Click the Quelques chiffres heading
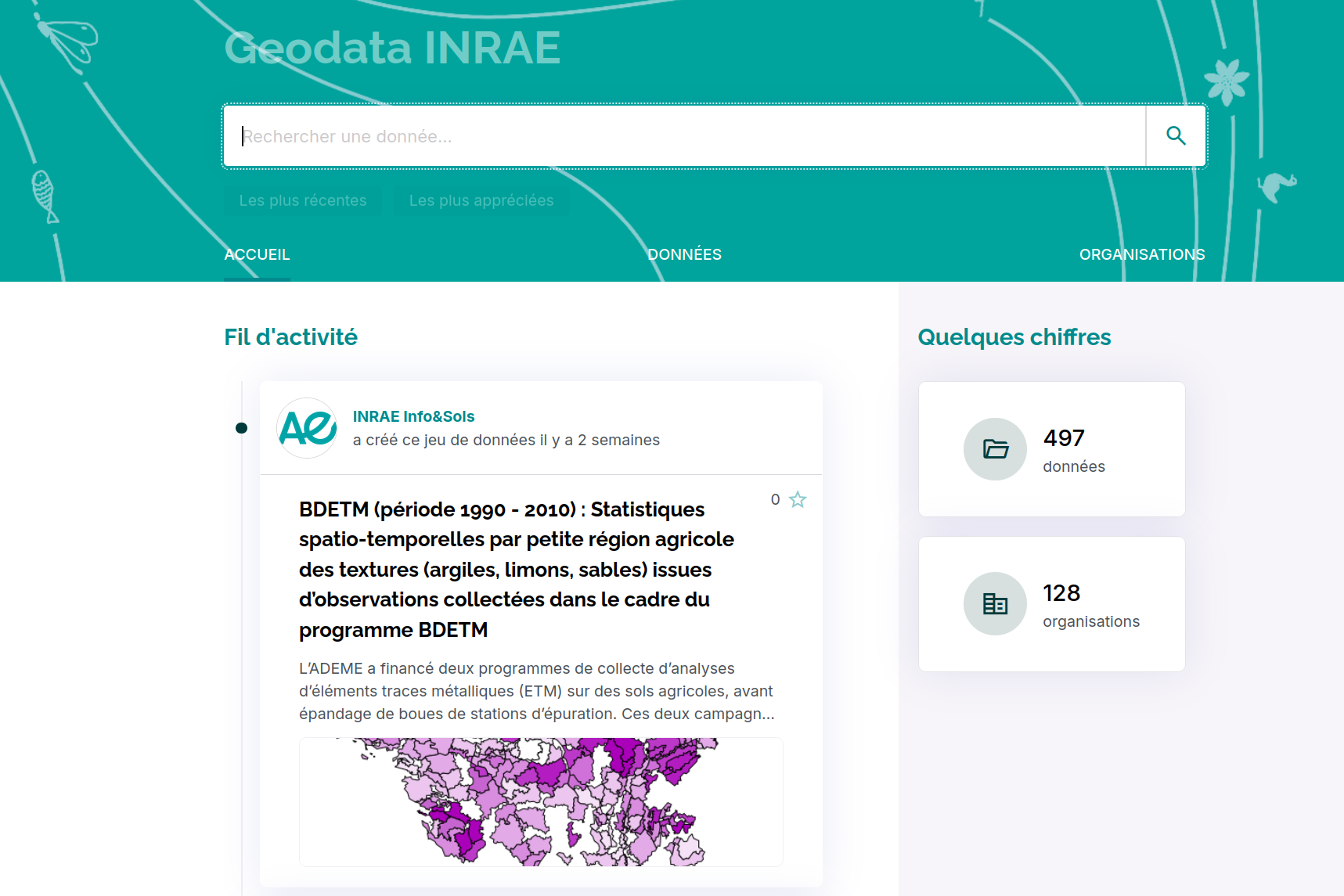The image size is (1344, 896). coord(1014,337)
